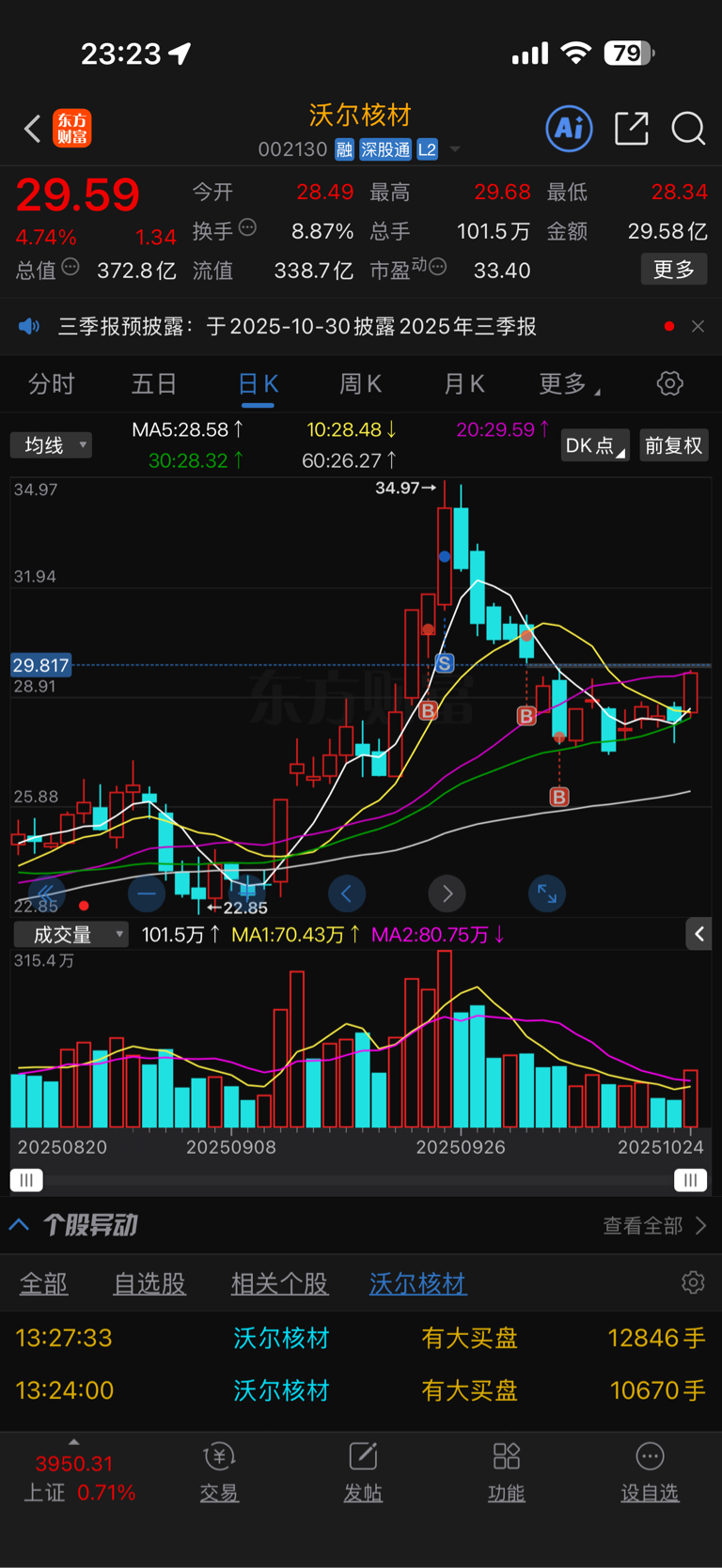This screenshot has height=1568, width=722.
Task: Open 发帖 post icon
Action: 363,1473
